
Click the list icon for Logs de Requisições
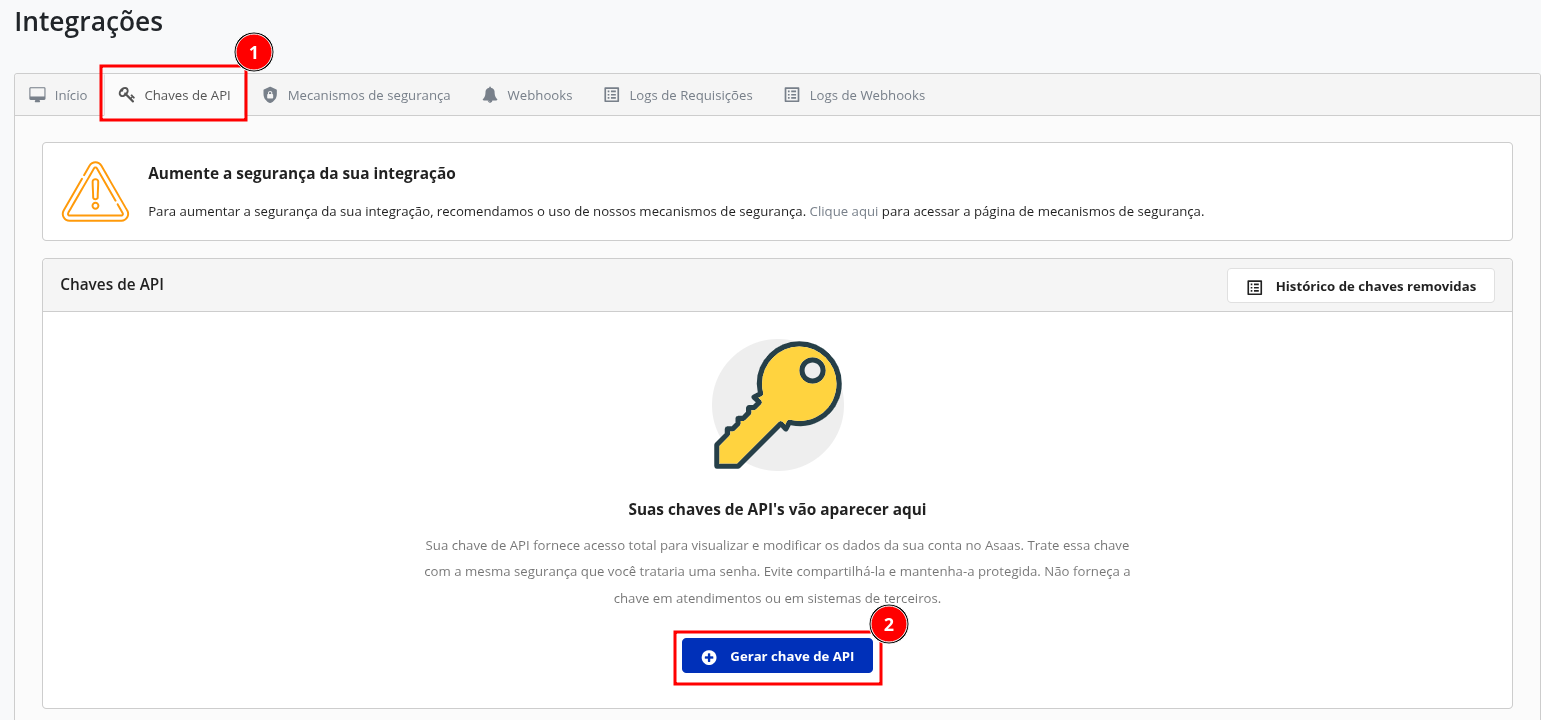612,95
